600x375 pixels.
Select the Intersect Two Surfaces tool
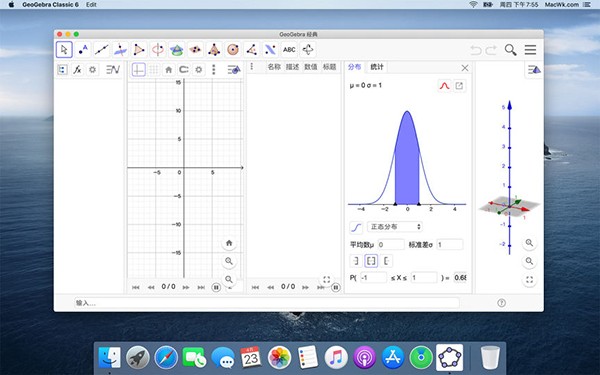pyautogui.click(x=176, y=50)
